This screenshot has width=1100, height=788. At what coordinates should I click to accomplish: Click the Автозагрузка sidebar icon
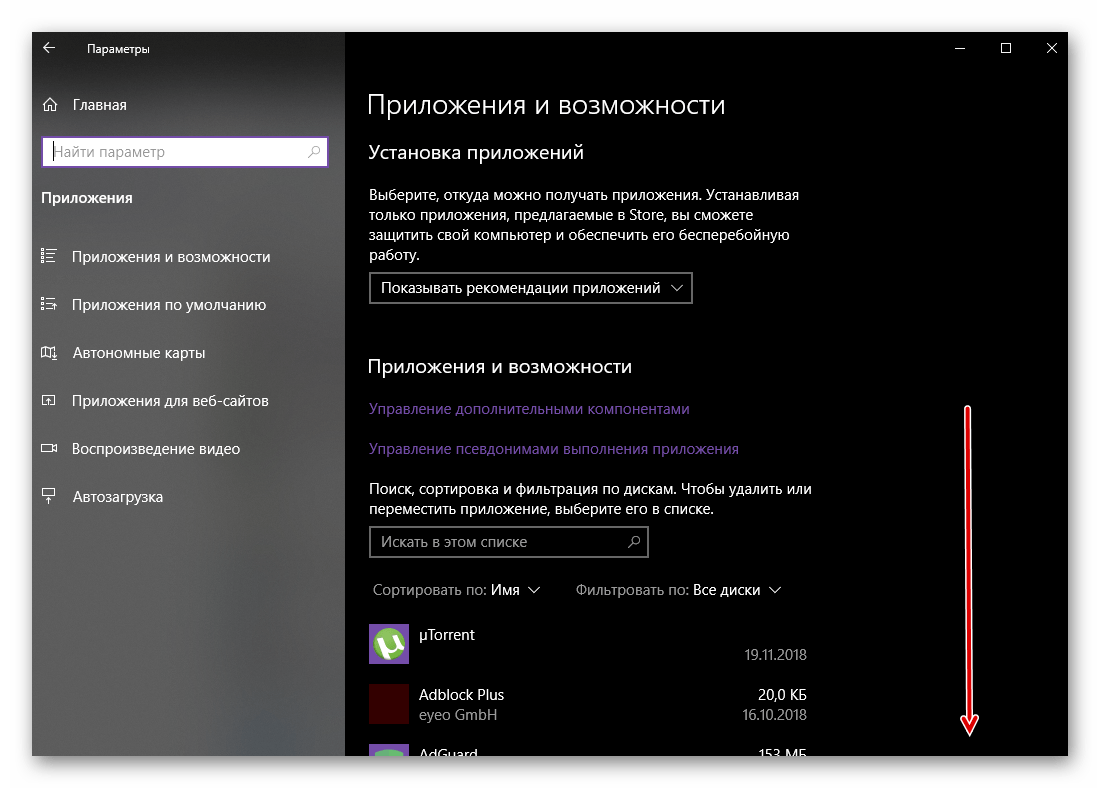pyautogui.click(x=49, y=497)
